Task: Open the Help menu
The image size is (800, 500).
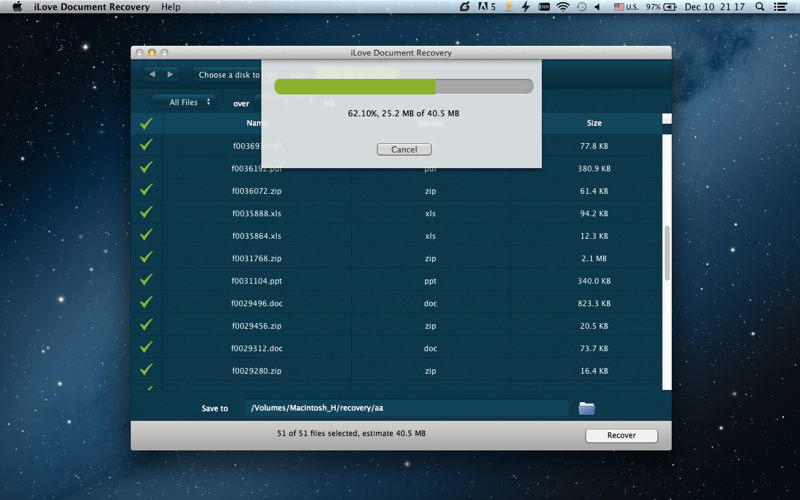Action: pyautogui.click(x=171, y=7)
